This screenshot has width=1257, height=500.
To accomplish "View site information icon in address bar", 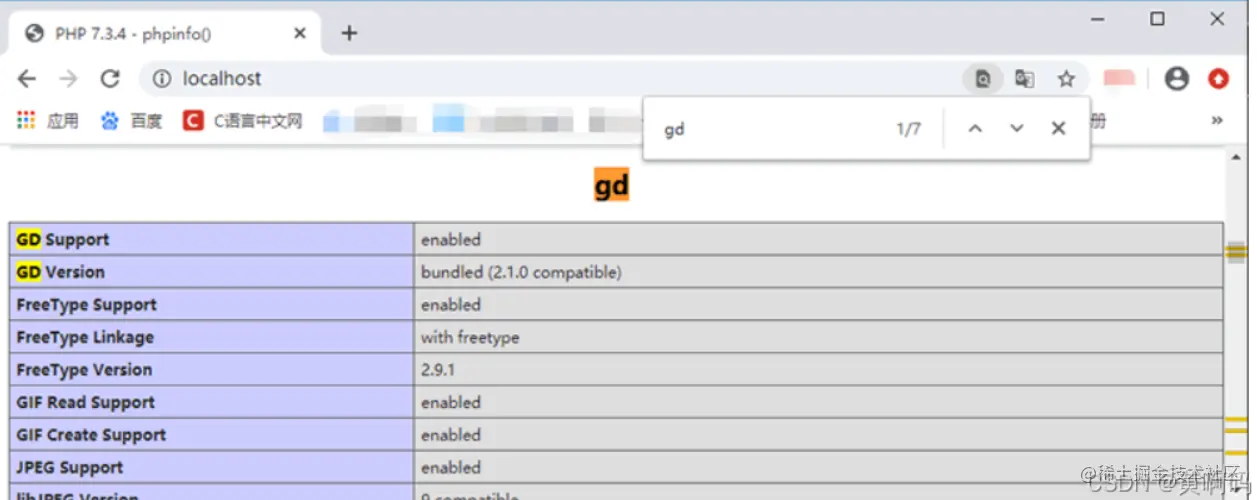I will (x=162, y=79).
